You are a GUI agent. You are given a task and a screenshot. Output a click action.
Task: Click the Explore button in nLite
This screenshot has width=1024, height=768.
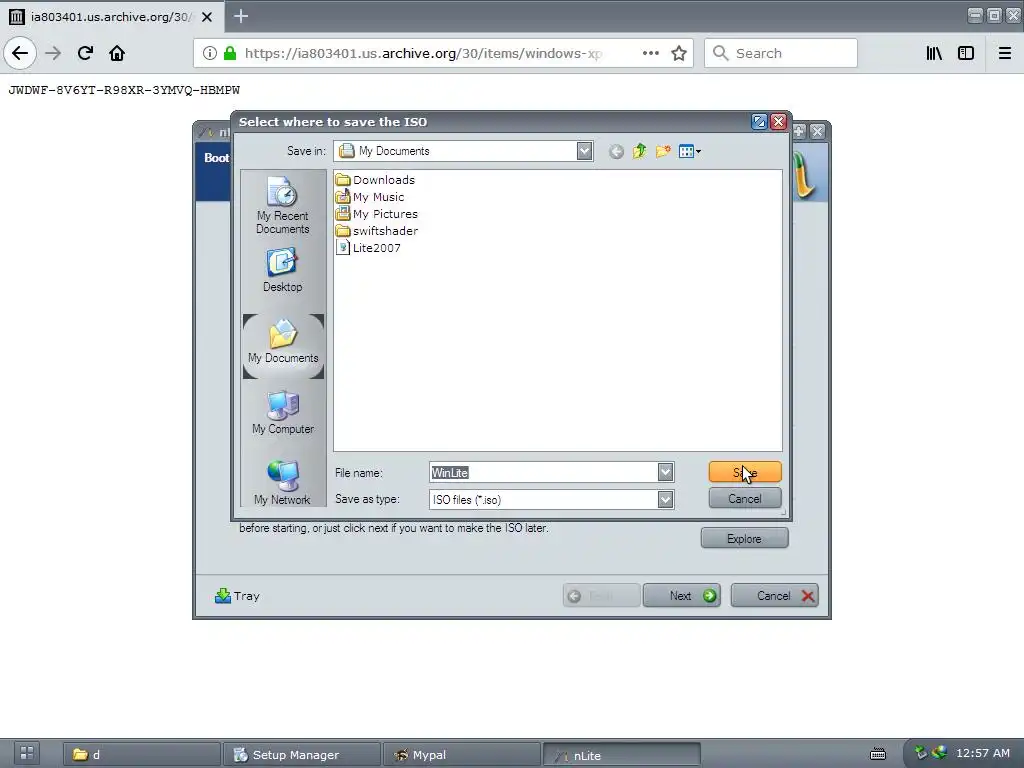744,539
